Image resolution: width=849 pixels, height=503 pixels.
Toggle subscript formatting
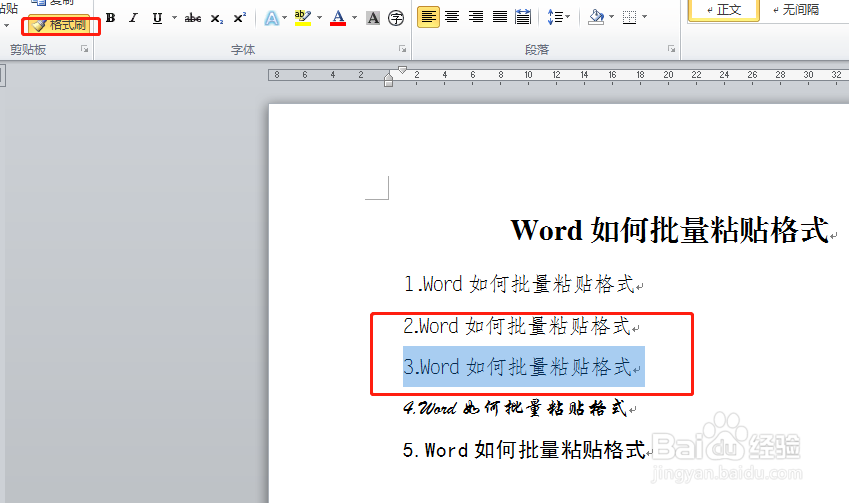(217, 18)
